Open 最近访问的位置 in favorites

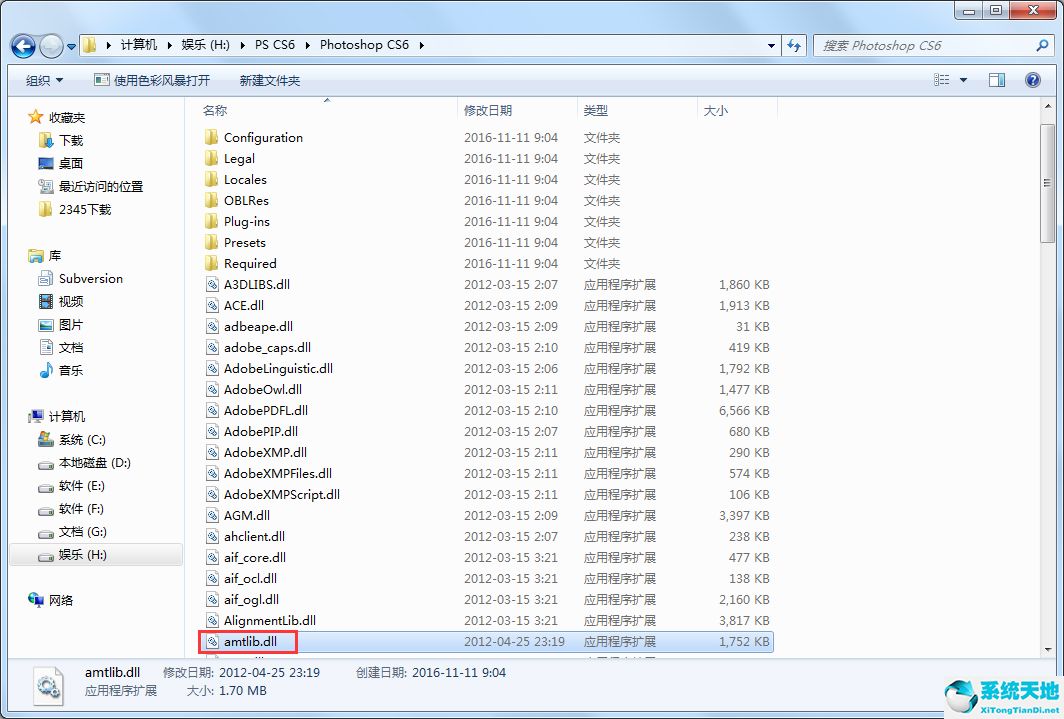coord(100,187)
